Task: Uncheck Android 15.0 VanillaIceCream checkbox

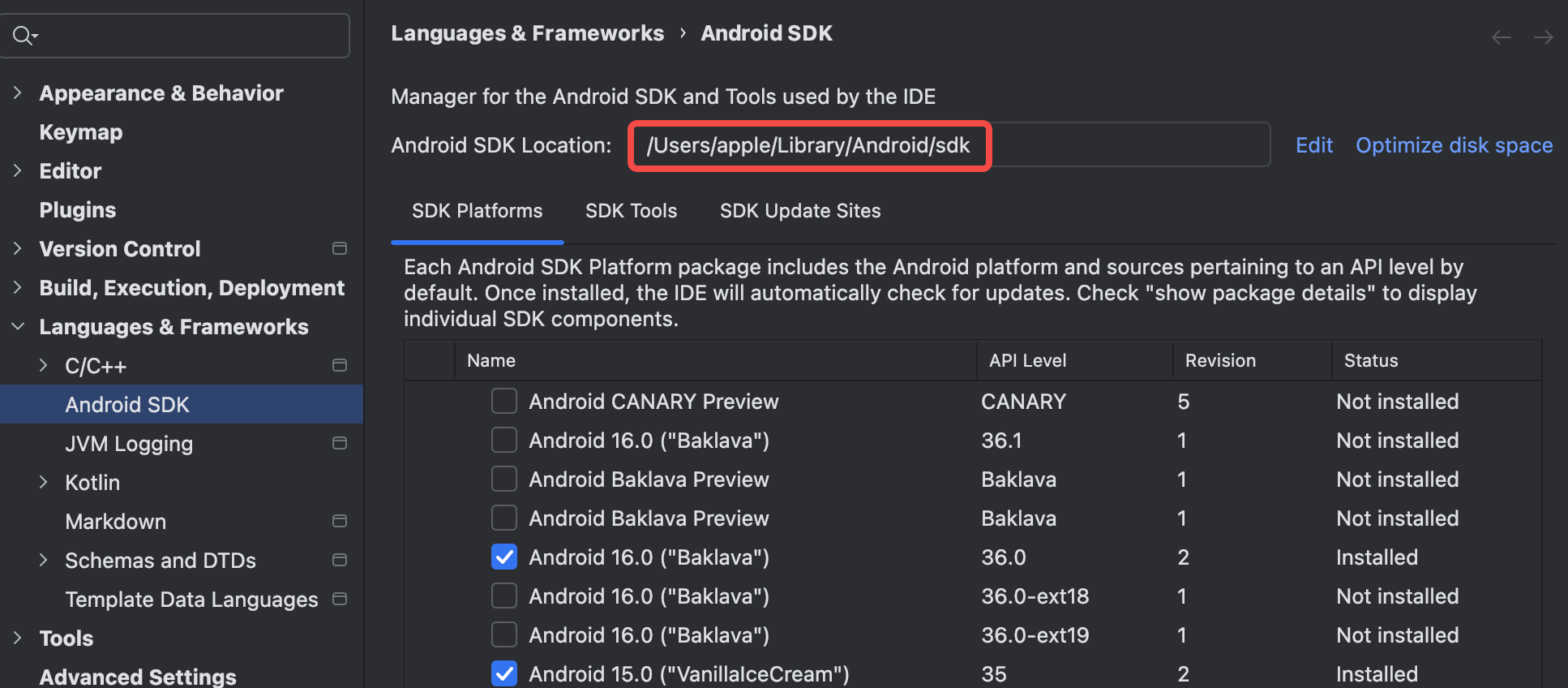Action: [504, 673]
